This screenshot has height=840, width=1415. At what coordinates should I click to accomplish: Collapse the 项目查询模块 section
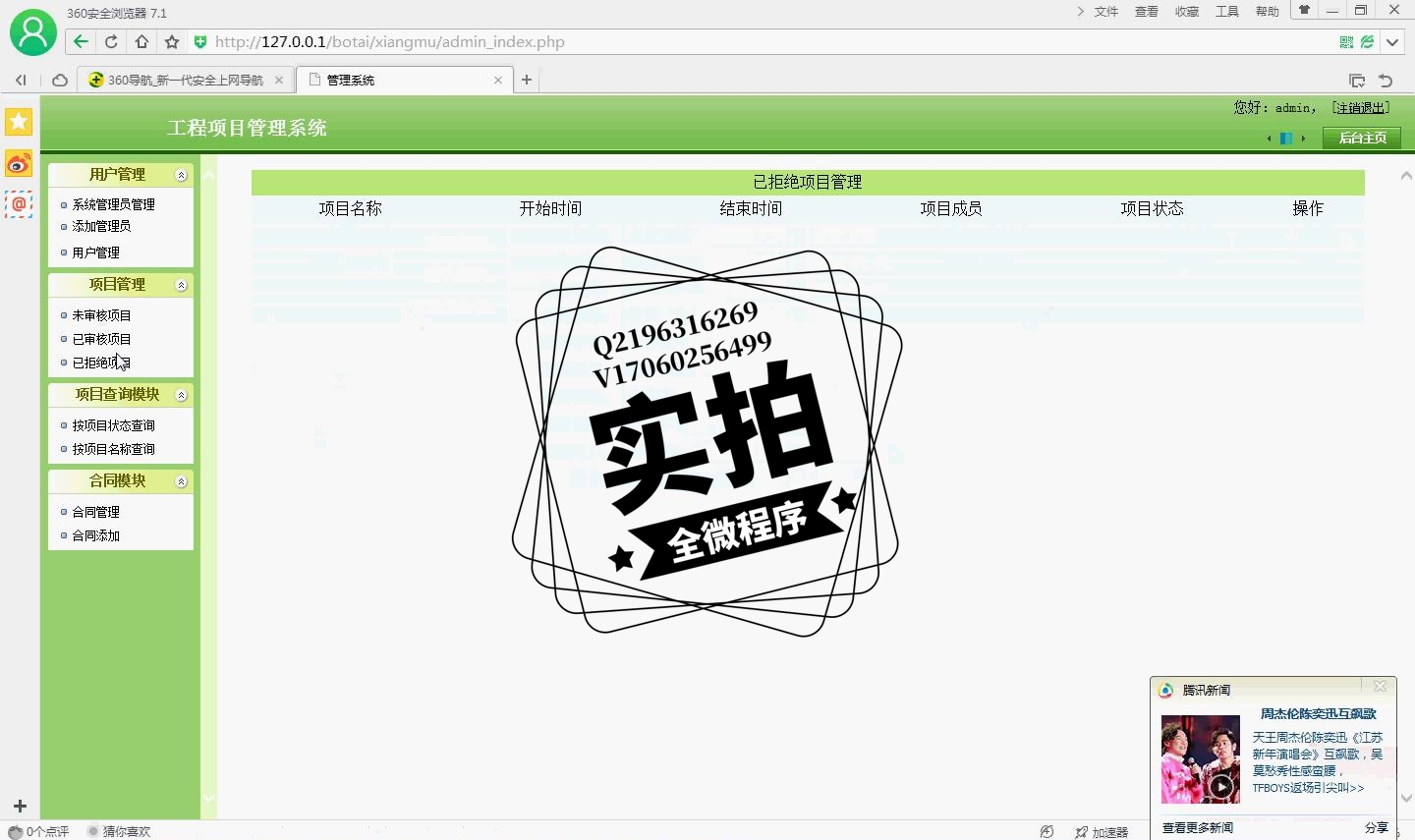tap(181, 395)
